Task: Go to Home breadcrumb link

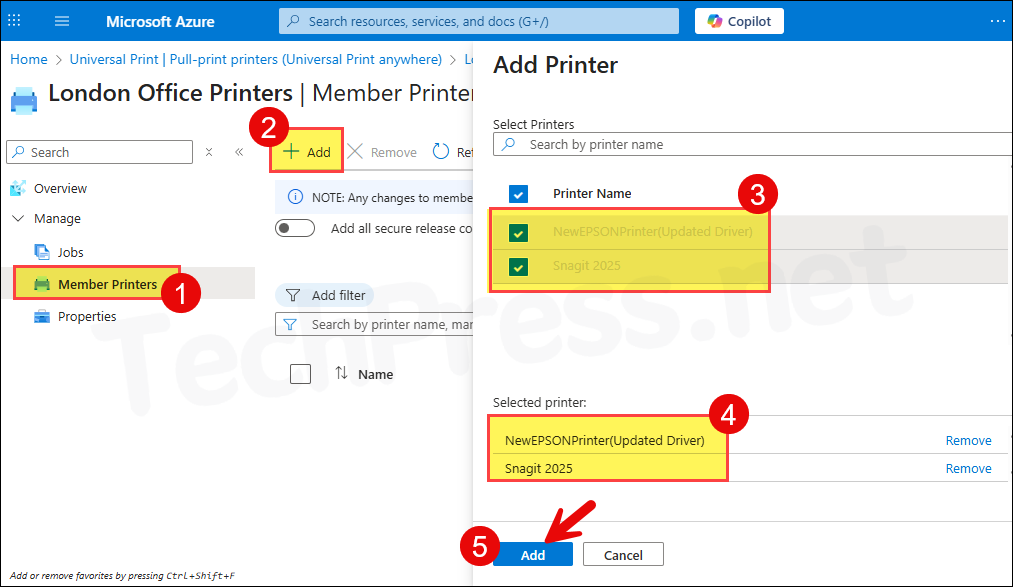Action: click(28, 59)
